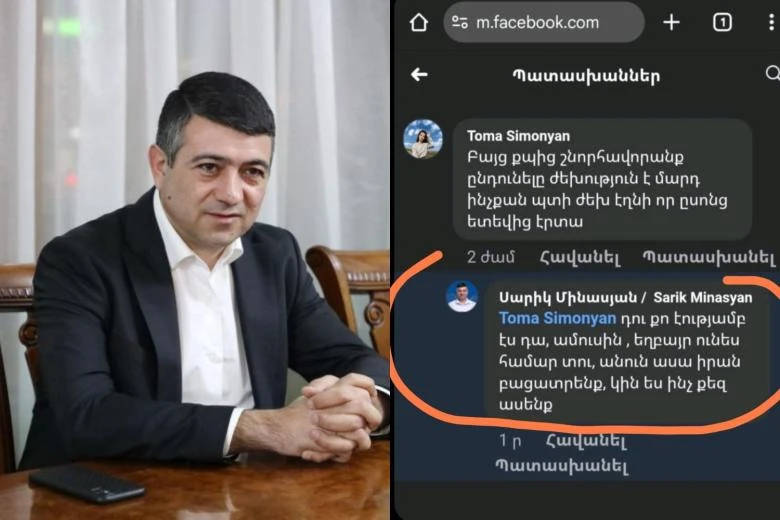Open Toma Simonyan commenter name

tap(518, 136)
